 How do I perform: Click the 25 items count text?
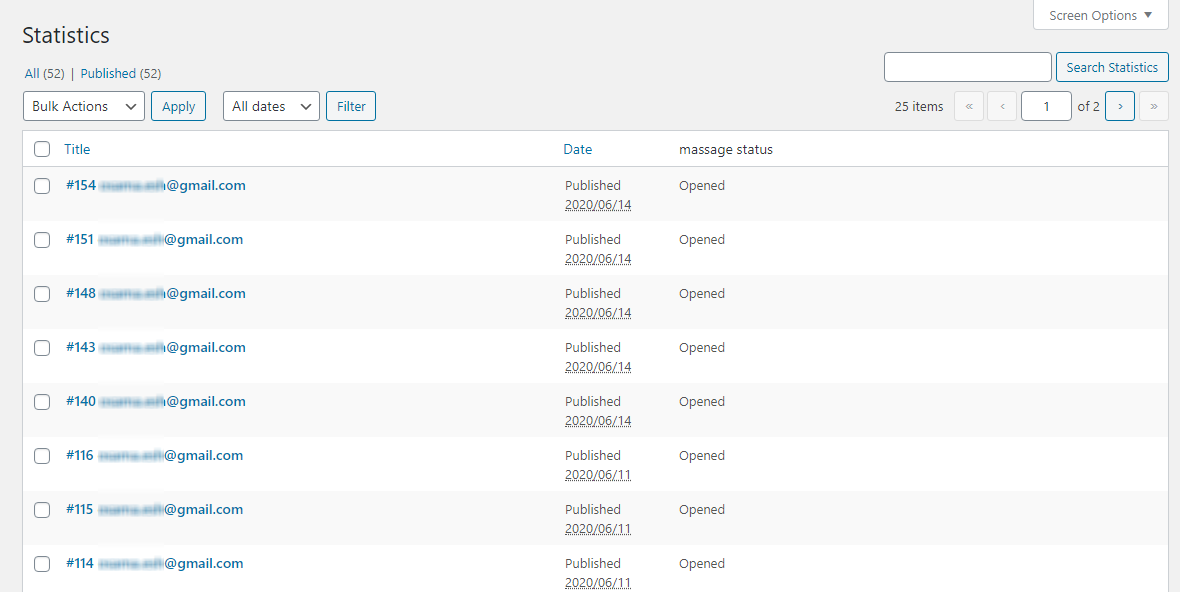[919, 106]
